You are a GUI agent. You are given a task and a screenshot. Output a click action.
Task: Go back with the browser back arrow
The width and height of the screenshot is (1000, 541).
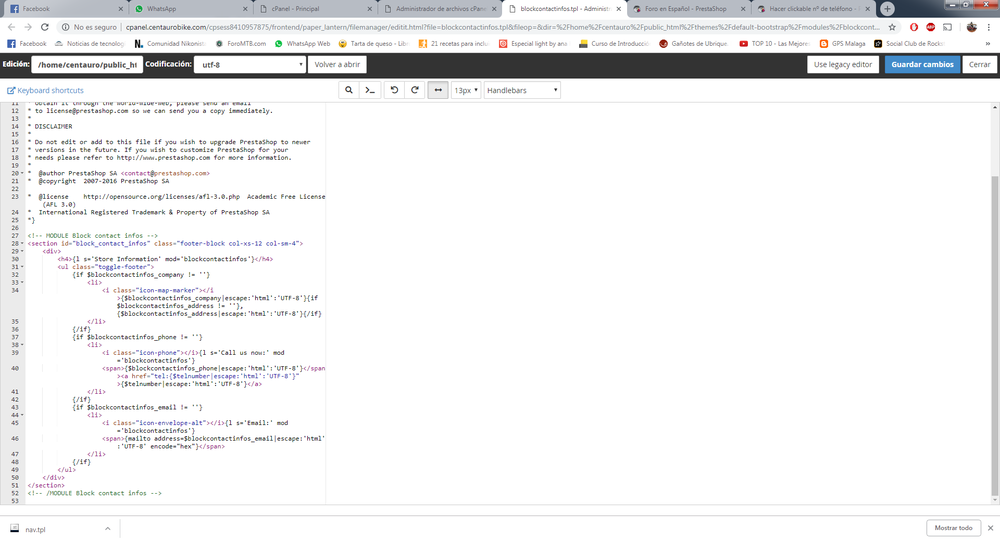pyautogui.click(x=11, y=27)
